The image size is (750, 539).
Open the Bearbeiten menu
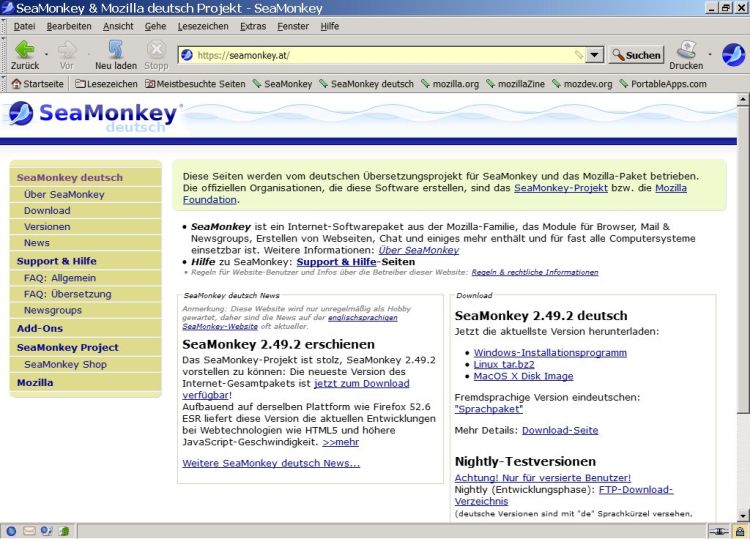pyautogui.click(x=69, y=26)
